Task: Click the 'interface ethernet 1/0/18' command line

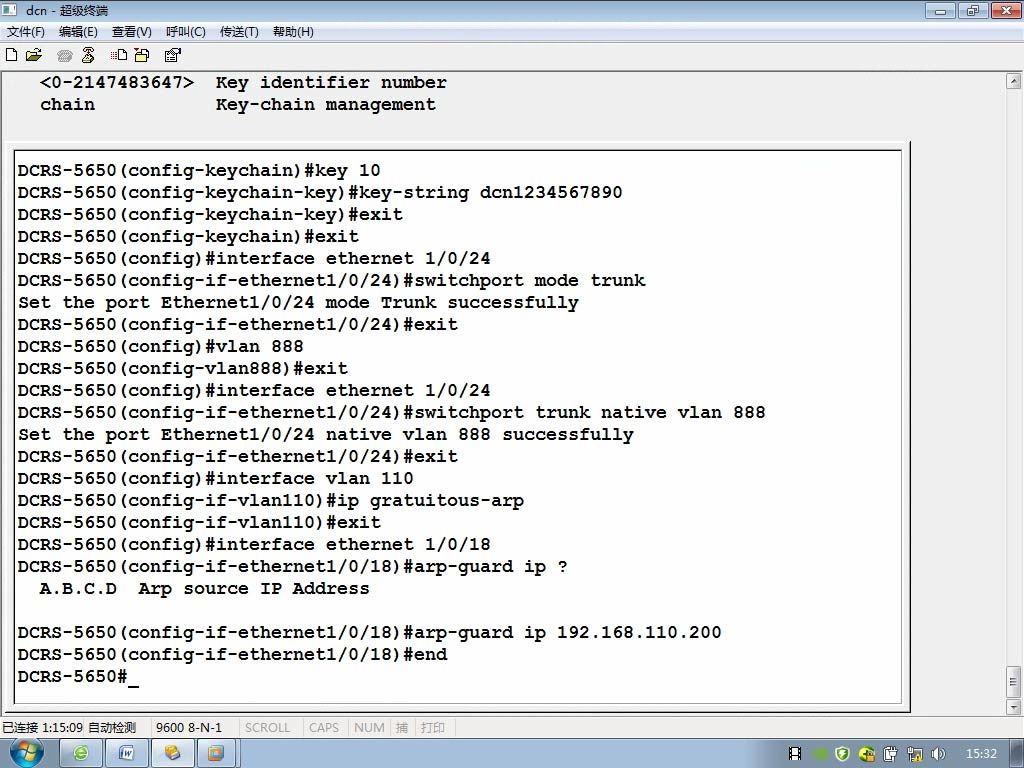Action: (254, 545)
